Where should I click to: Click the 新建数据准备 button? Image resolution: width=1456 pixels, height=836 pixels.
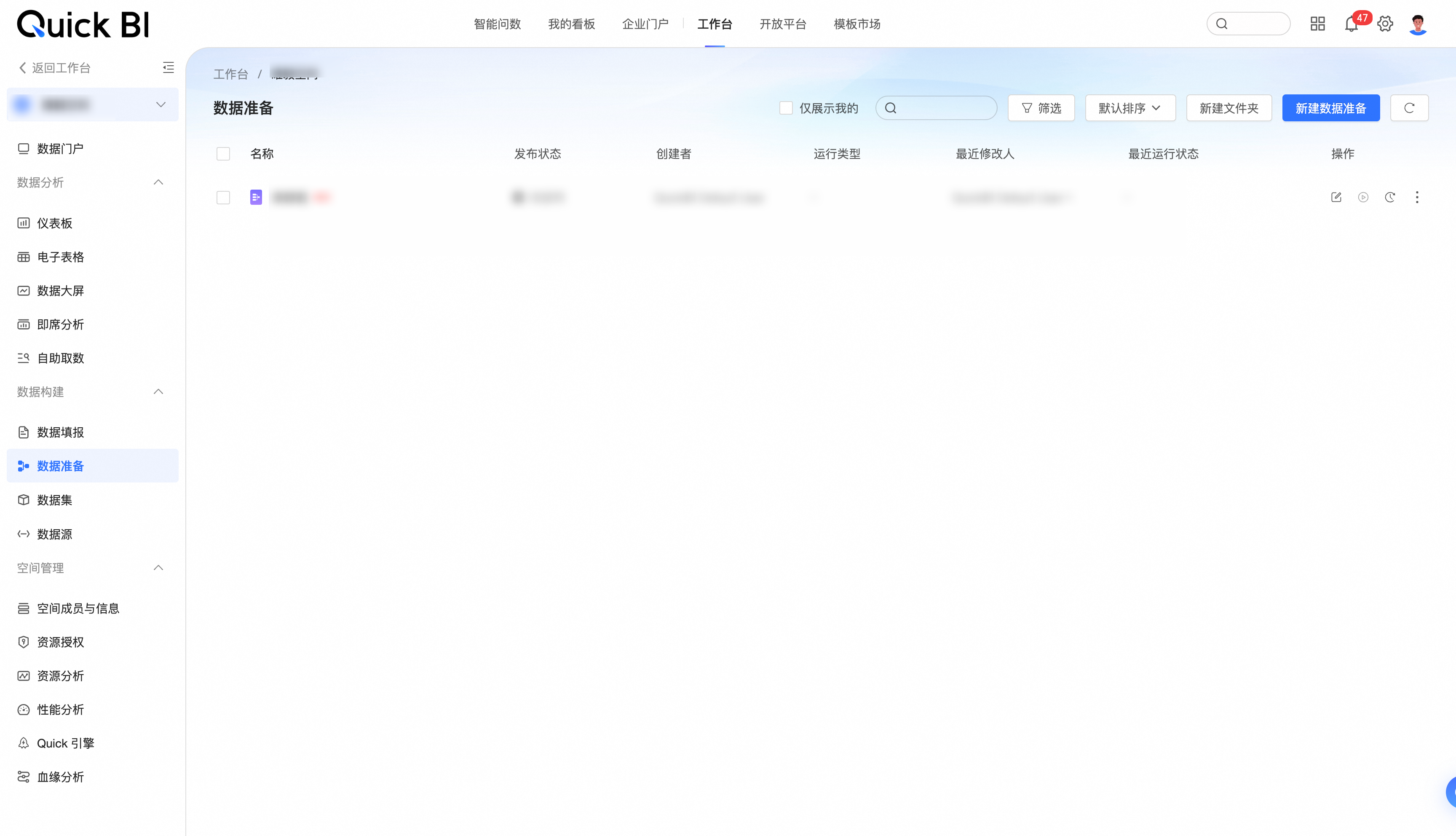pyautogui.click(x=1330, y=108)
